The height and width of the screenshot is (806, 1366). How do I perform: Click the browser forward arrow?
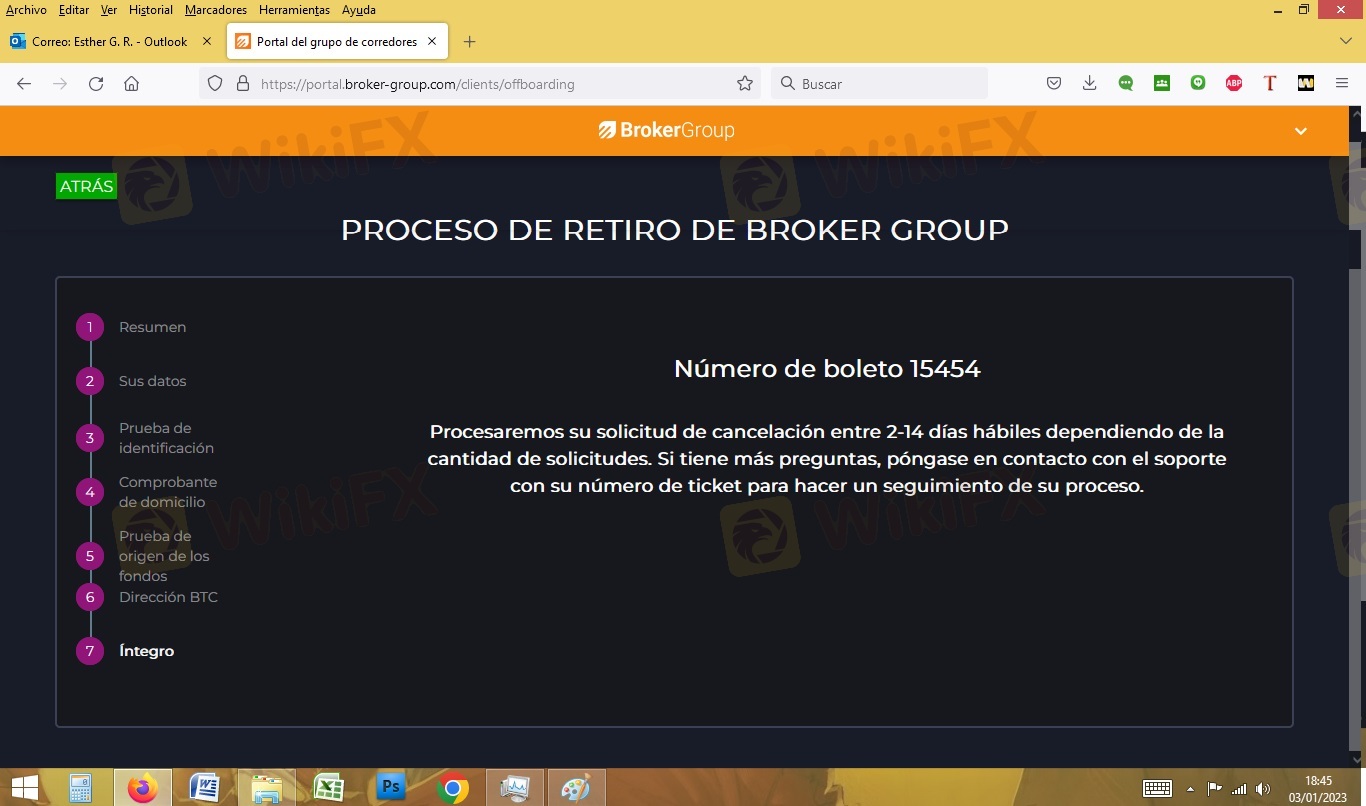pyautogui.click(x=60, y=84)
